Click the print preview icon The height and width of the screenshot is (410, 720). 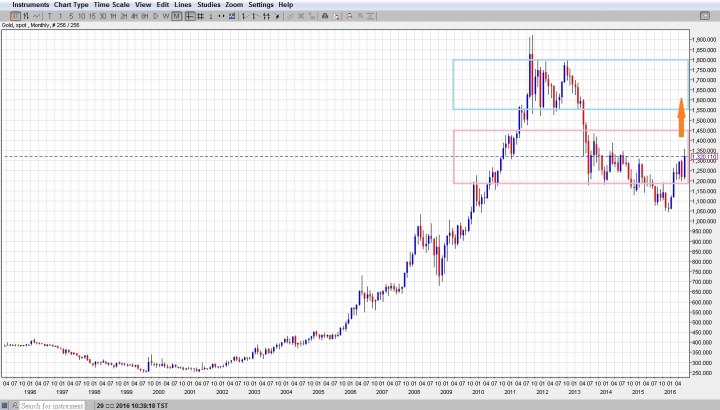point(336,16)
